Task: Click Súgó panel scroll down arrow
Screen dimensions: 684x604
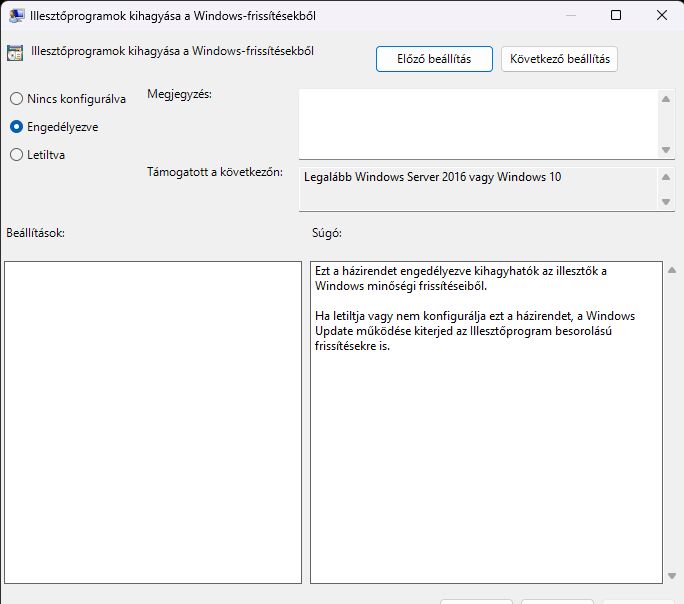Action: pyautogui.click(x=672, y=576)
